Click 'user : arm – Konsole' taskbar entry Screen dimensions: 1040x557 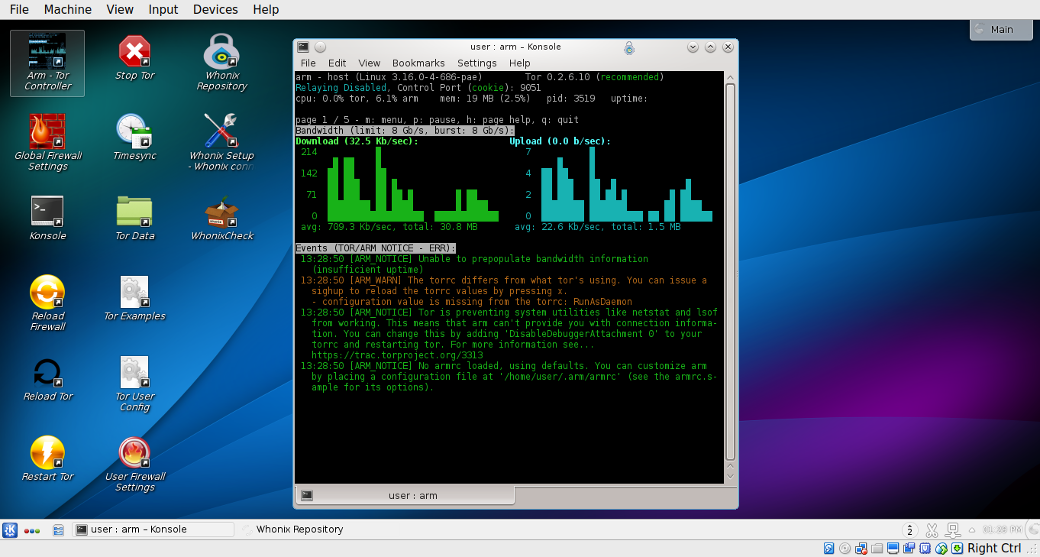point(153,529)
